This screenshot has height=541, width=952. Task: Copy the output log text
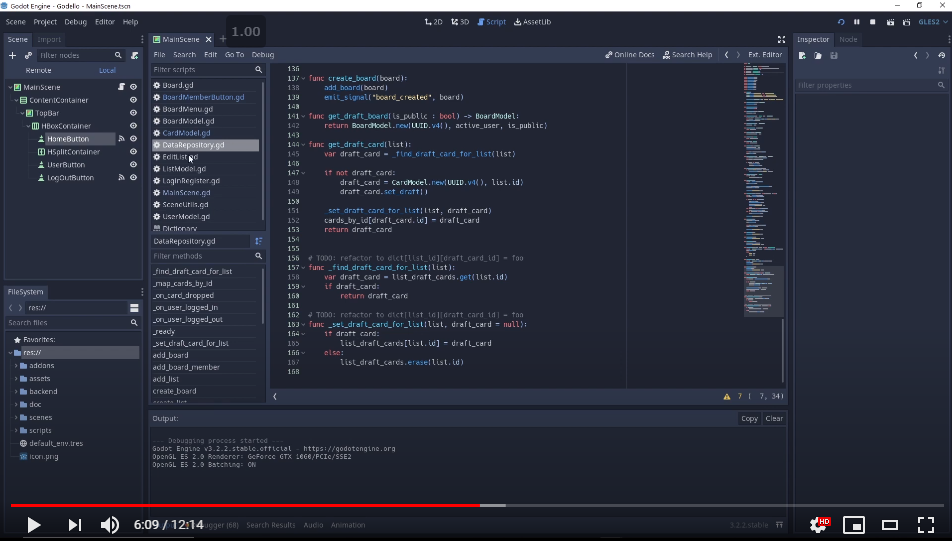749,418
